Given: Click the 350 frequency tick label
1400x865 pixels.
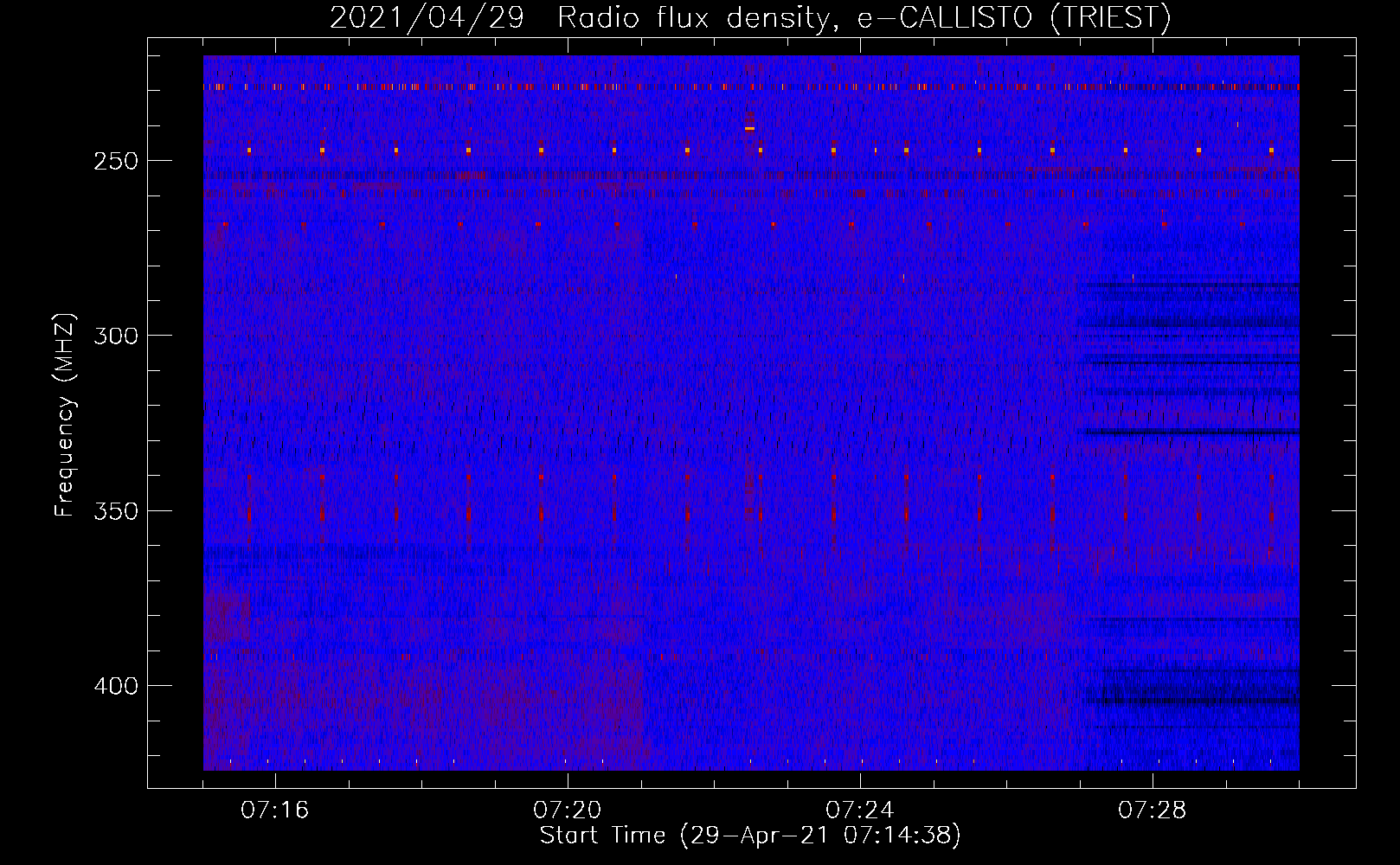Looking at the screenshot, I should [116, 511].
